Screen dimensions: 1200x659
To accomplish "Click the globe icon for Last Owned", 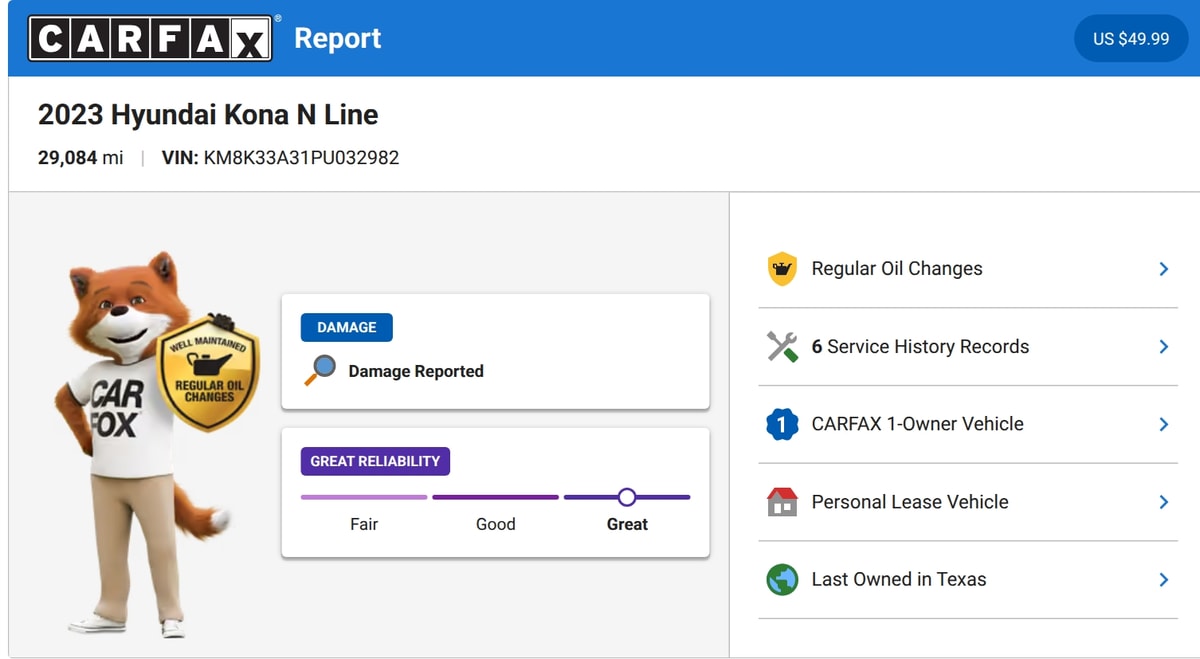I will click(x=782, y=579).
